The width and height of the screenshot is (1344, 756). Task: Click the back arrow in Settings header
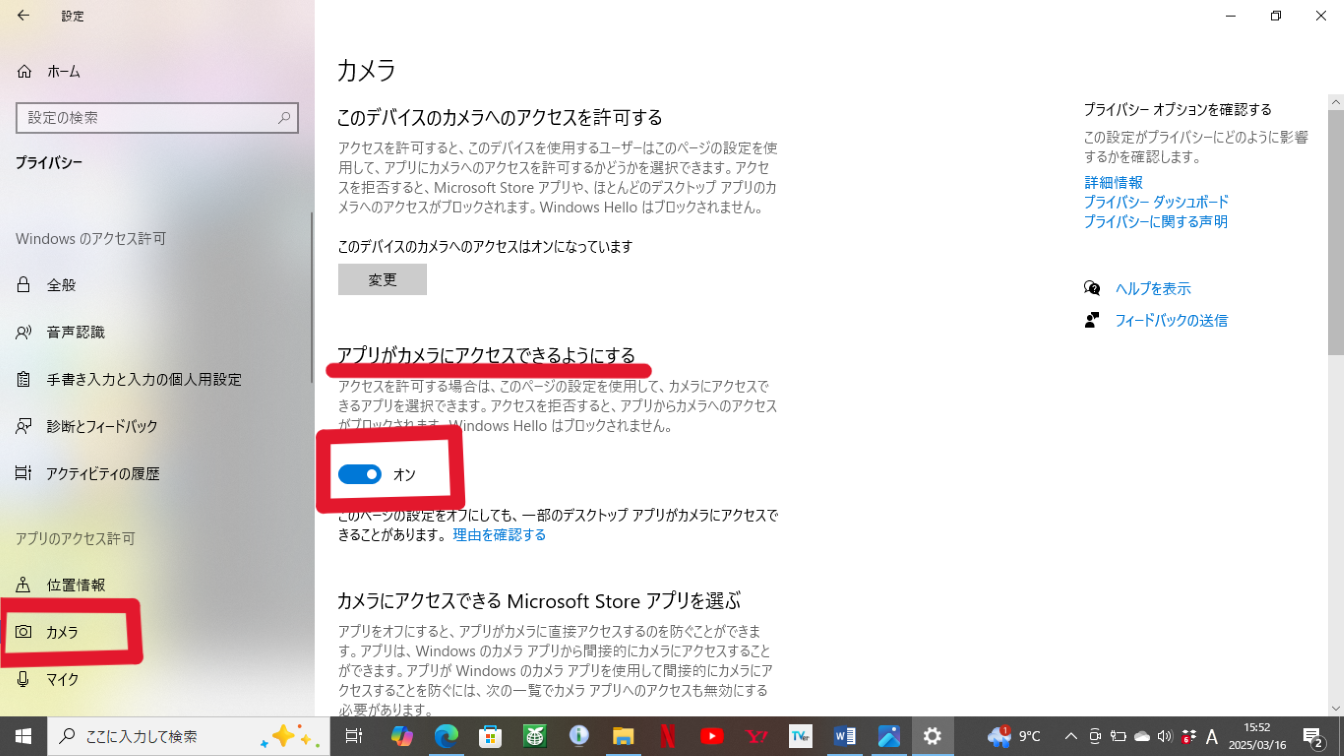pos(23,16)
